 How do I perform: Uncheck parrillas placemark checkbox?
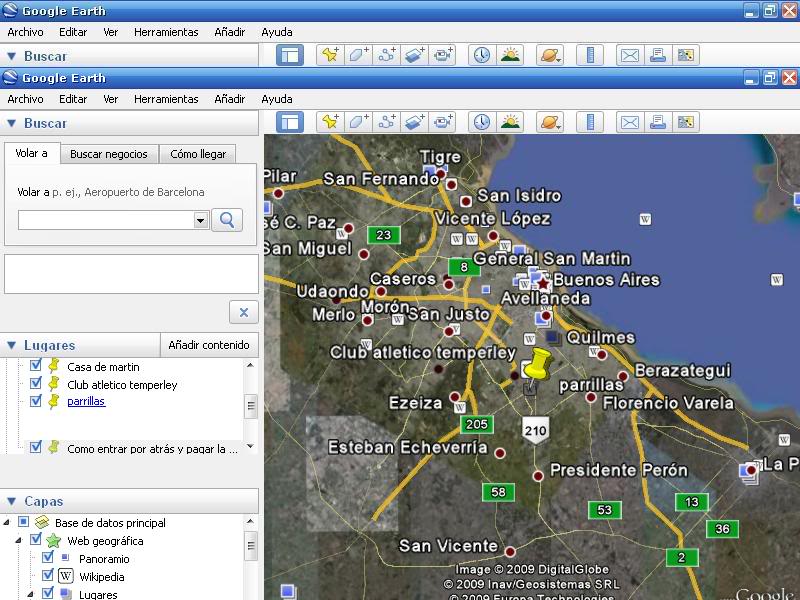point(36,401)
